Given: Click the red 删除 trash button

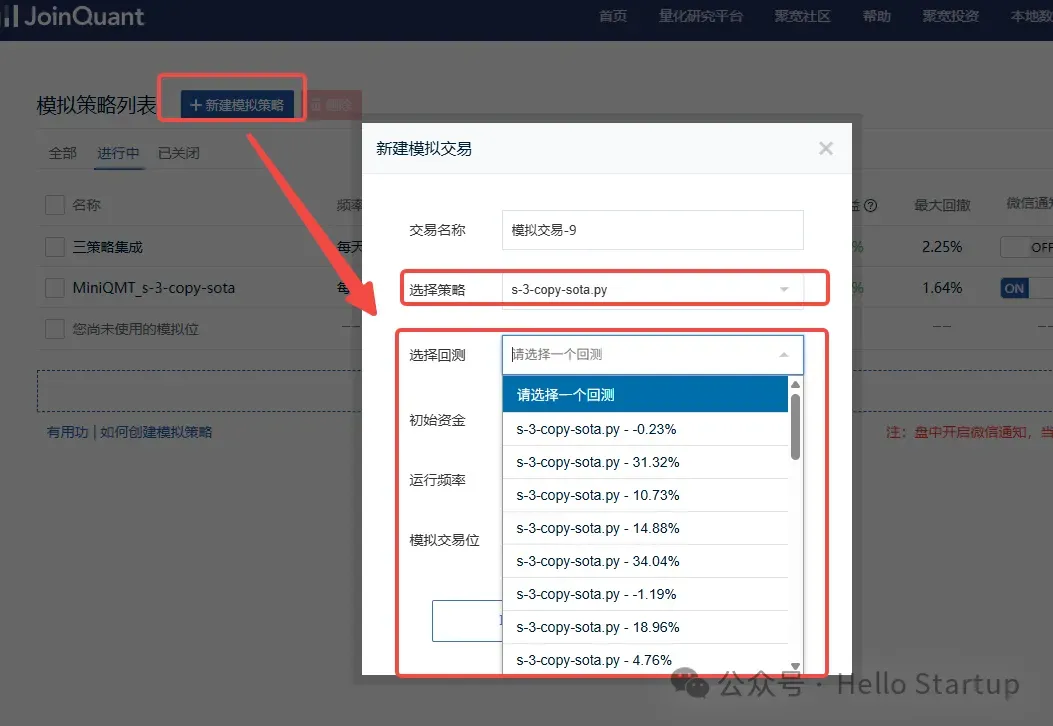Looking at the screenshot, I should (x=331, y=105).
